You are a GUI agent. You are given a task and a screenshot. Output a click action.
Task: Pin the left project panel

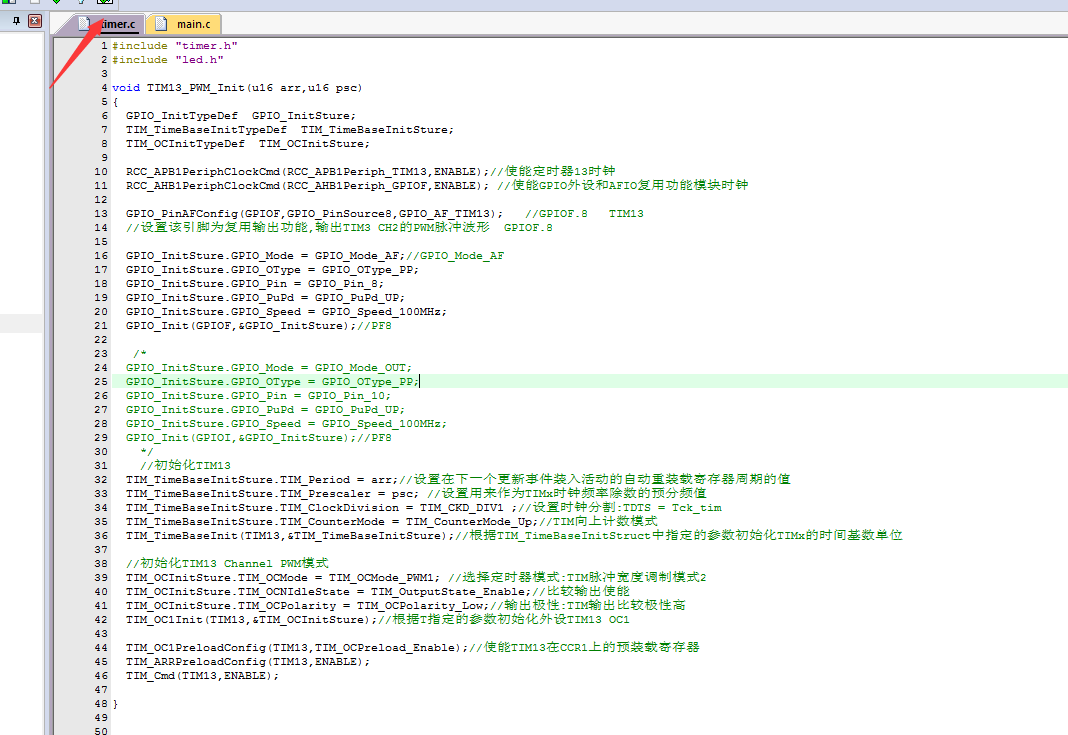click(16, 21)
